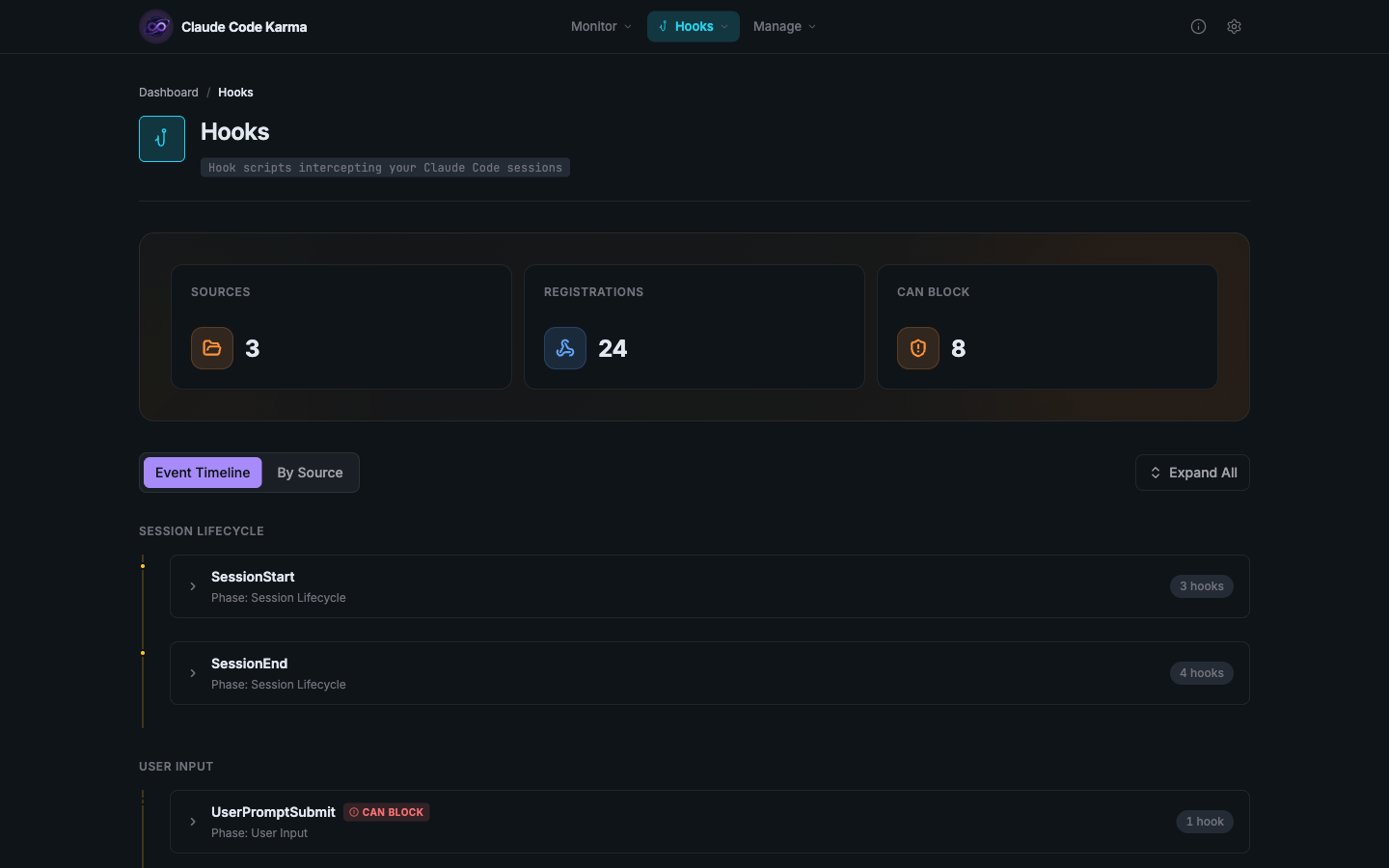
Task: Click the Sources count value 3
Action: tap(253, 348)
